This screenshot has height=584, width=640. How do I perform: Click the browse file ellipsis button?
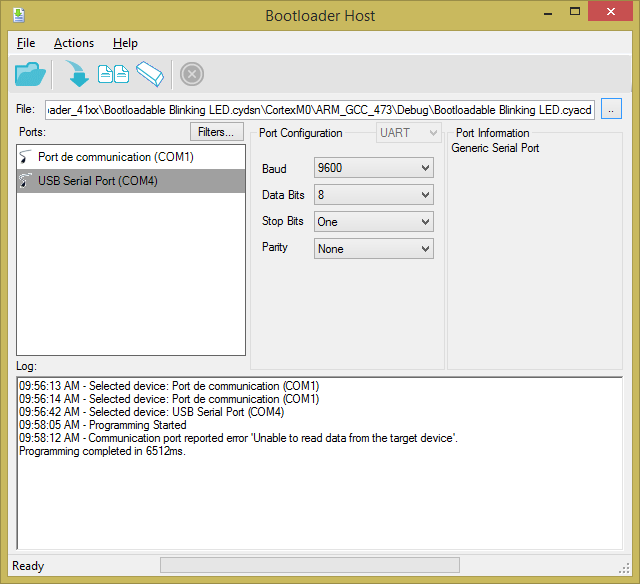pos(612,109)
